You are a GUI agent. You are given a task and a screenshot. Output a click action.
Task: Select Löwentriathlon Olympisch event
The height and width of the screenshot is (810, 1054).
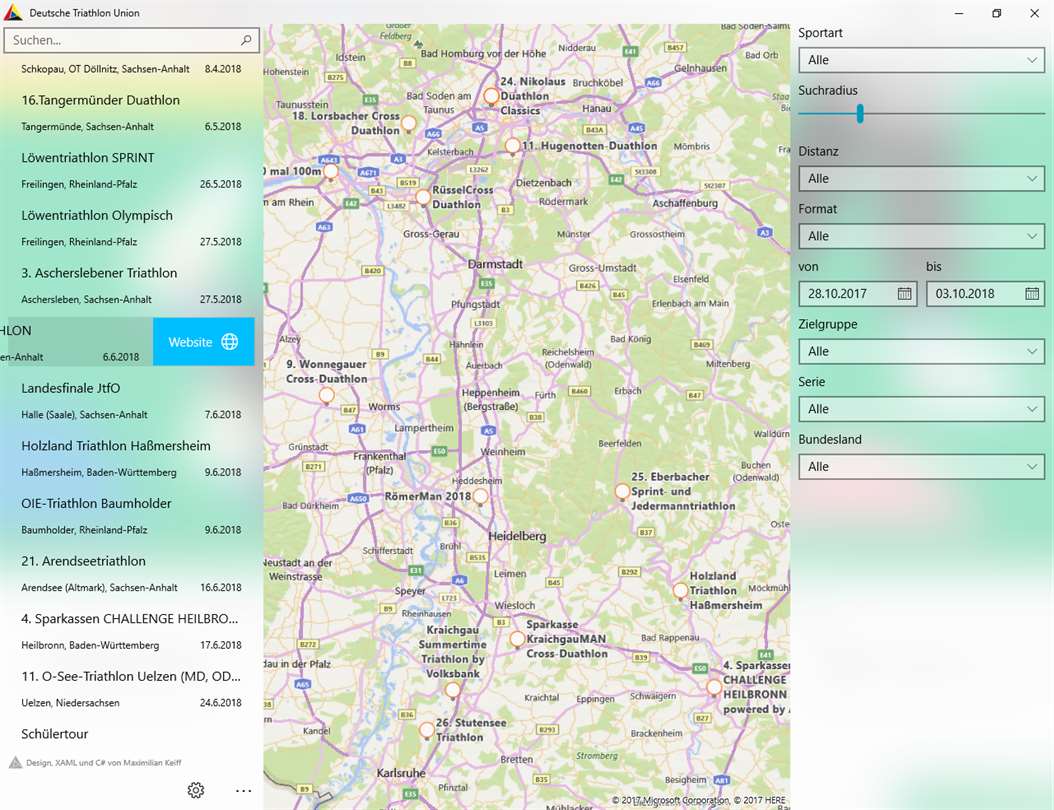click(x=131, y=228)
